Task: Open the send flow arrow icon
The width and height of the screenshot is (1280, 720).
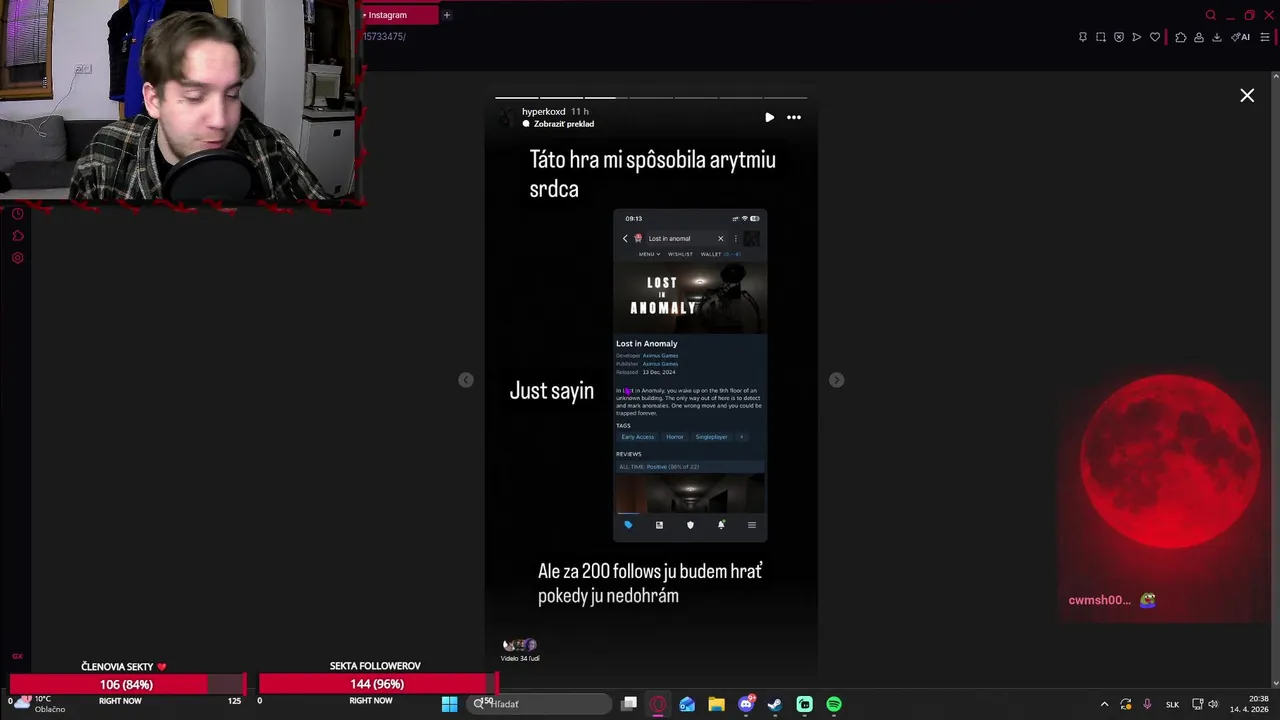Action: pos(1136,37)
